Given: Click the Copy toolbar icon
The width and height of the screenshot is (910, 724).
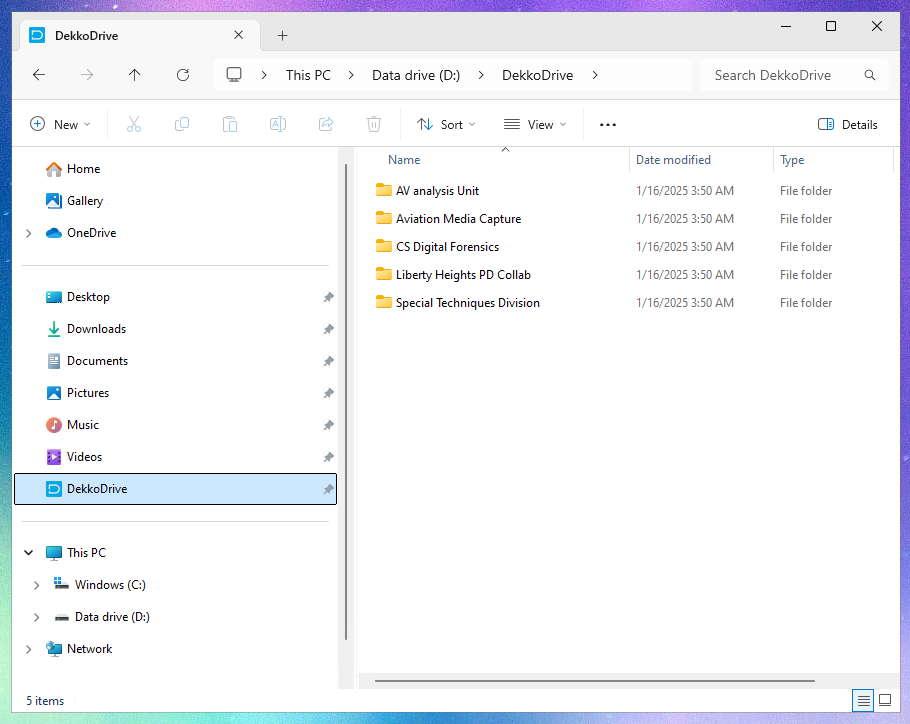Looking at the screenshot, I should click(x=182, y=124).
